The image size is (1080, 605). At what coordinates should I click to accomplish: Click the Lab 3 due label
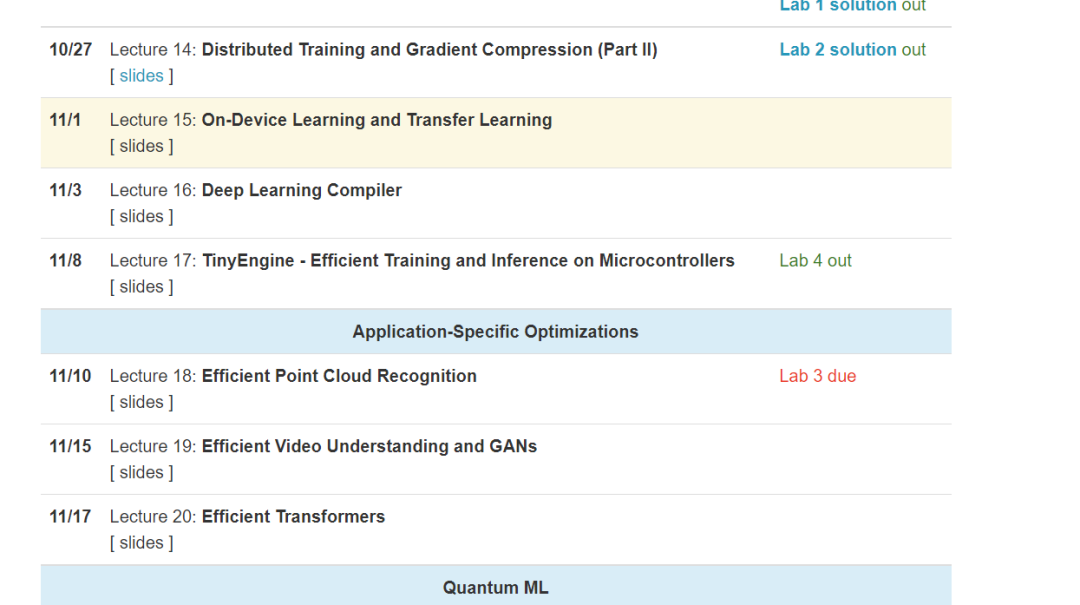[x=817, y=376]
